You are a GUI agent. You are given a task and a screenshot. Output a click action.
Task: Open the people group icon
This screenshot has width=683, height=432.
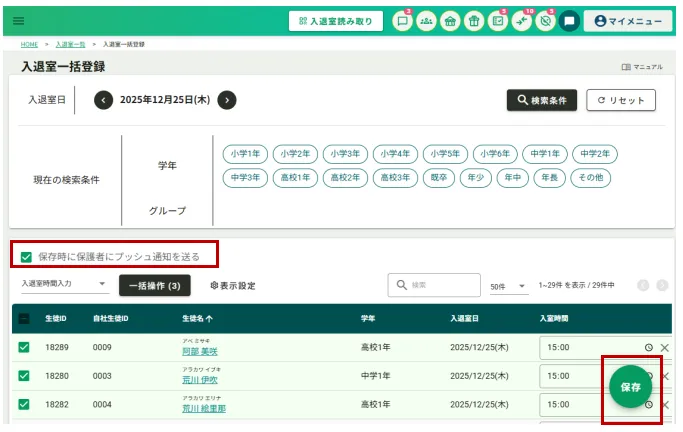coord(427,21)
